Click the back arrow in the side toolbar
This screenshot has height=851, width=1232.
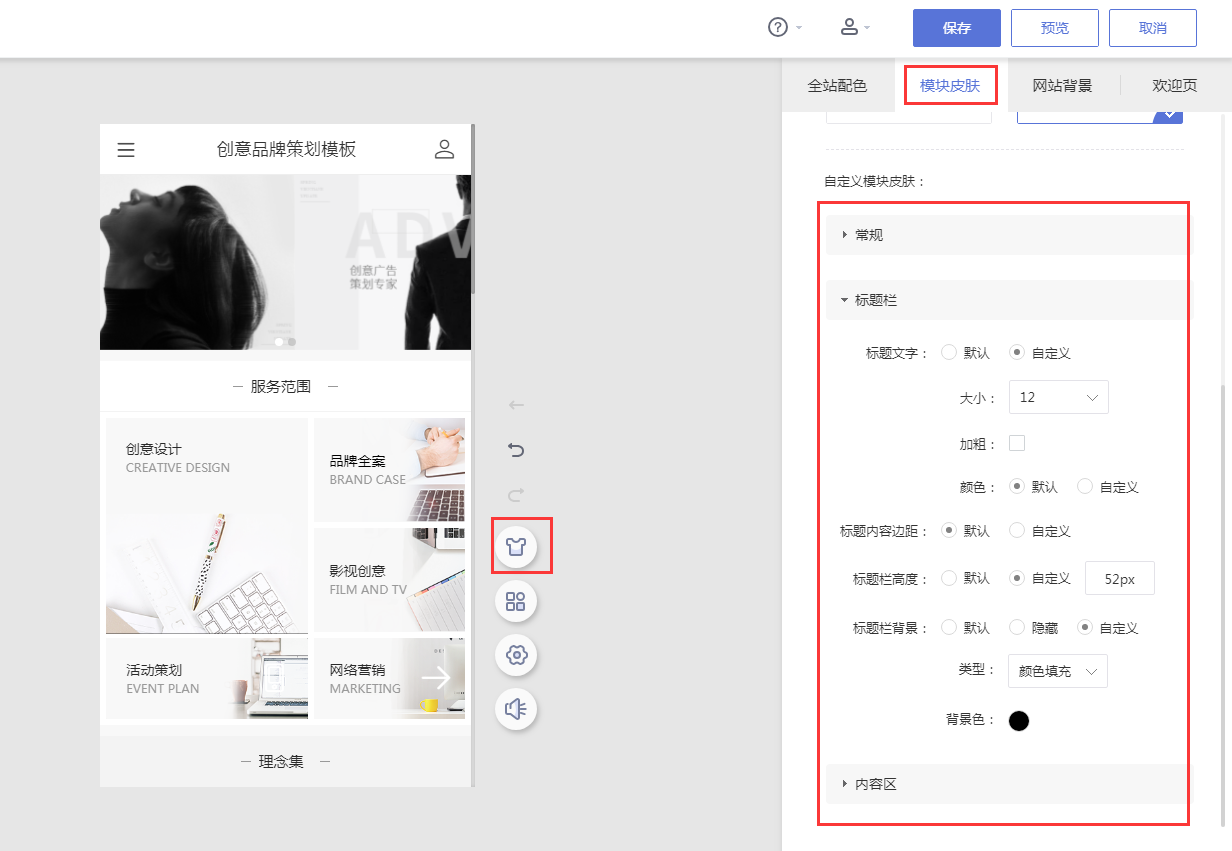coord(516,405)
